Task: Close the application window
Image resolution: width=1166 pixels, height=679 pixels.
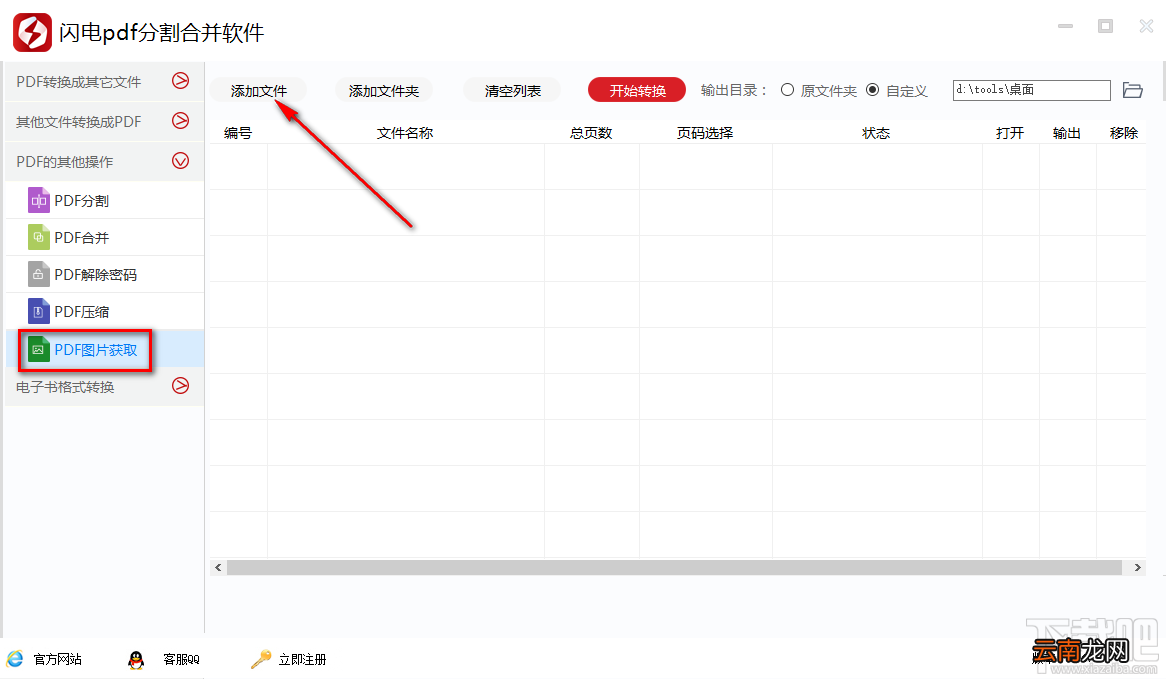Action: (x=1146, y=26)
